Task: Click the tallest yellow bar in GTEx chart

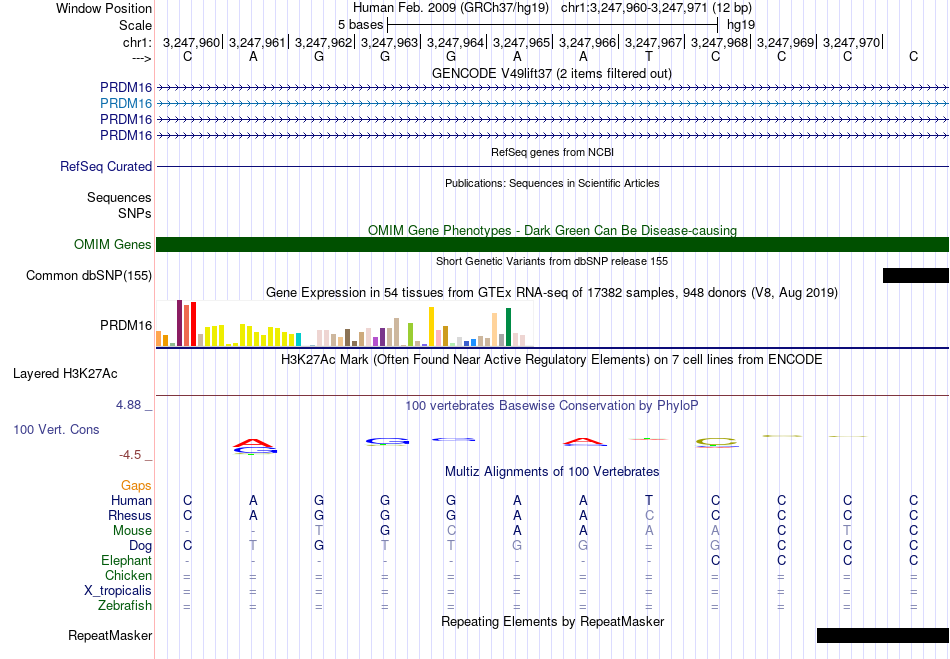Action: 431,326
